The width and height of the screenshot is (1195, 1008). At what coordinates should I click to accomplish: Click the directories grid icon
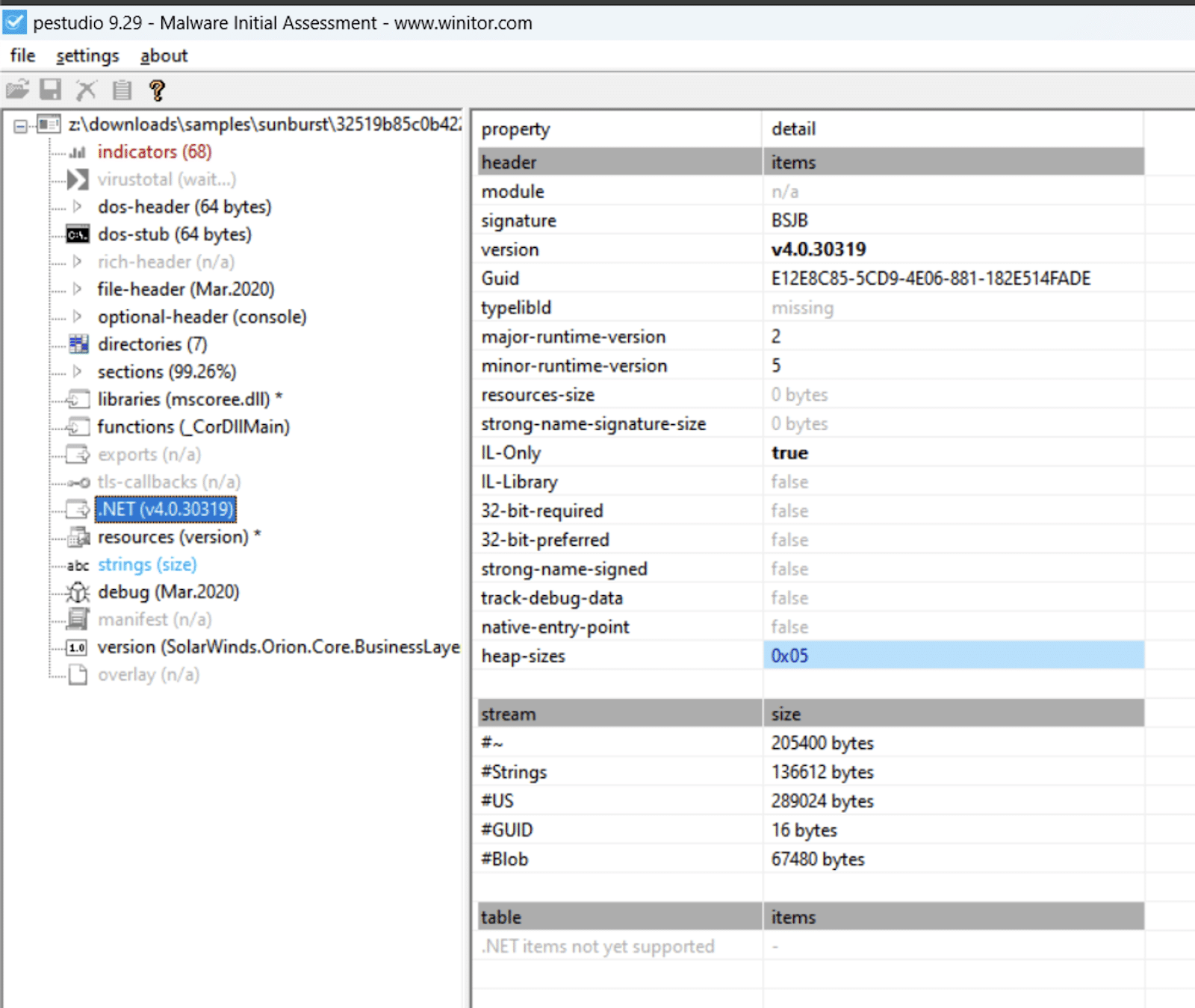click(78, 344)
